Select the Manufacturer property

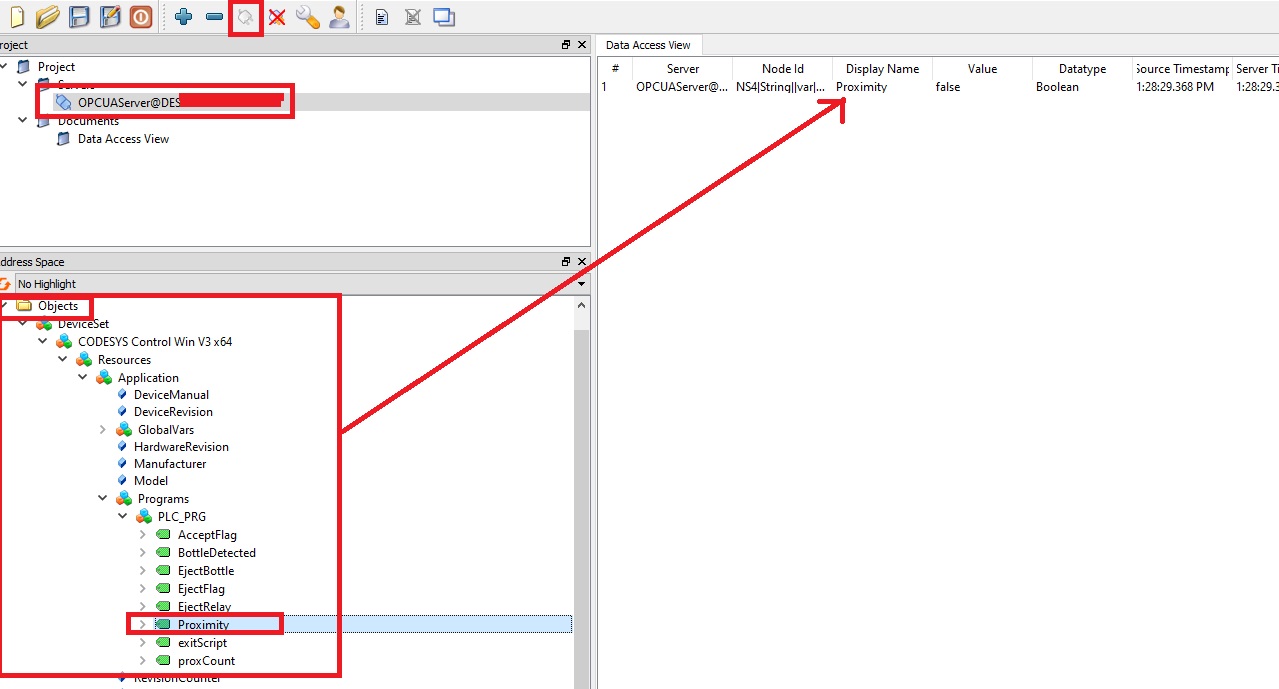tap(170, 464)
